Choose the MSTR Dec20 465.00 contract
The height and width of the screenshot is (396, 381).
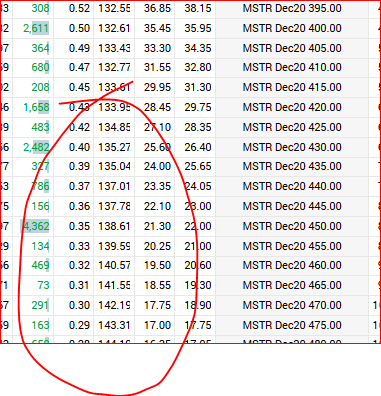click(x=292, y=285)
